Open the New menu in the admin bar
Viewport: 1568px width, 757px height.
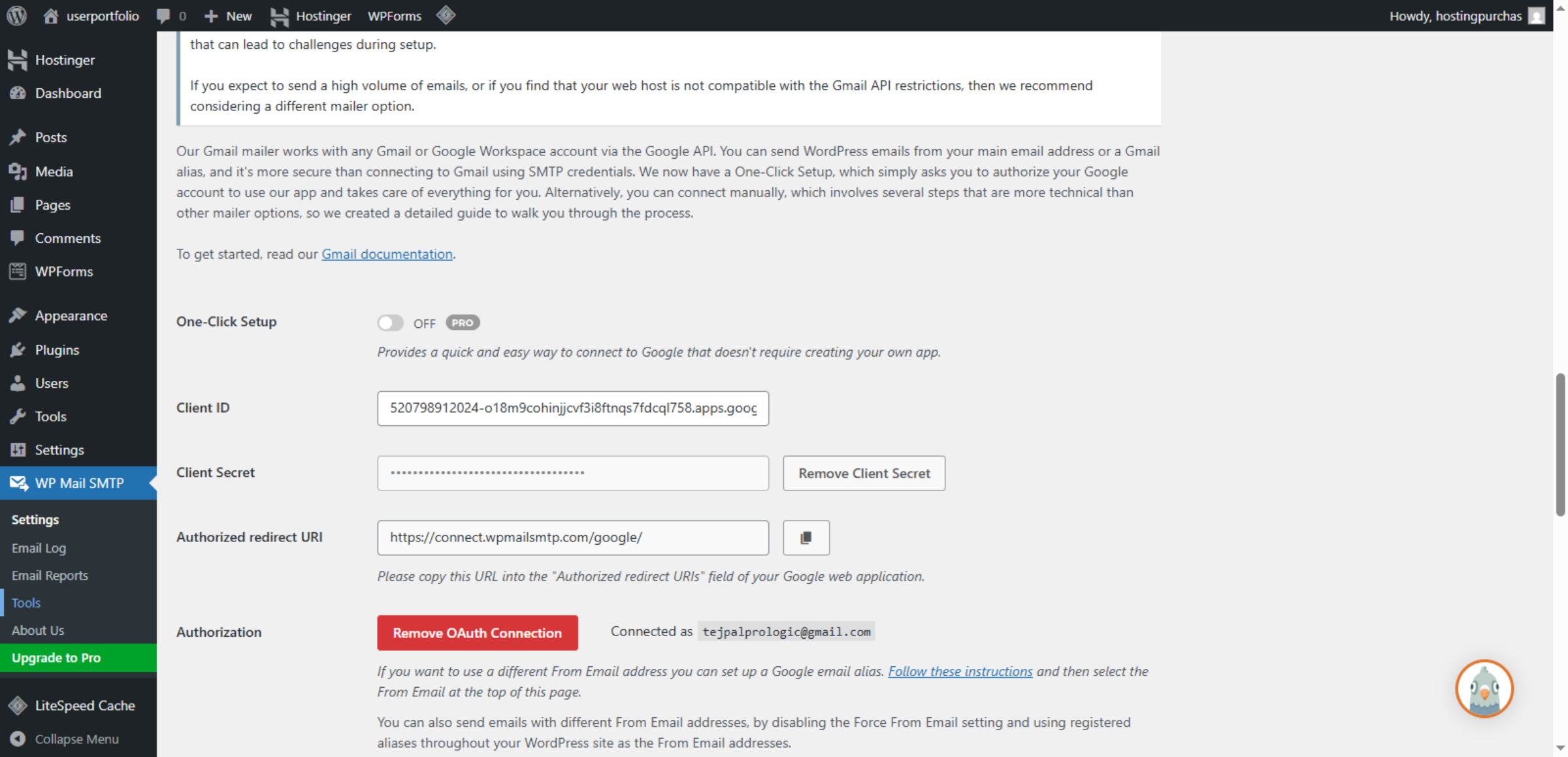click(x=227, y=16)
